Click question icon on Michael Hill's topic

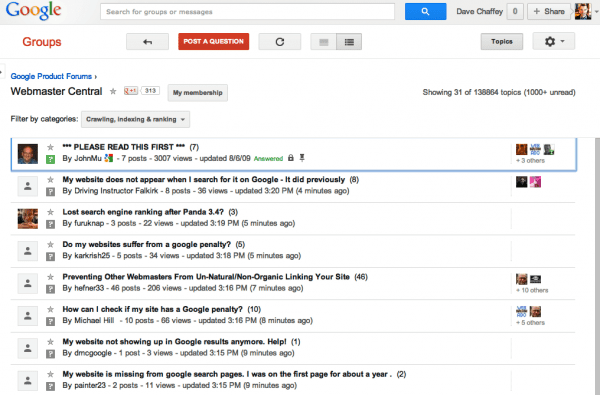[50, 322]
